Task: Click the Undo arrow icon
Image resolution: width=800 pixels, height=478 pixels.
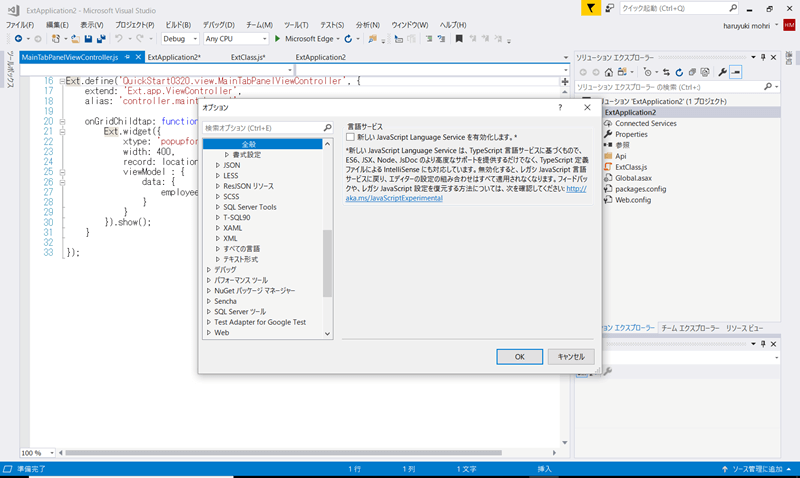Action: (x=118, y=39)
